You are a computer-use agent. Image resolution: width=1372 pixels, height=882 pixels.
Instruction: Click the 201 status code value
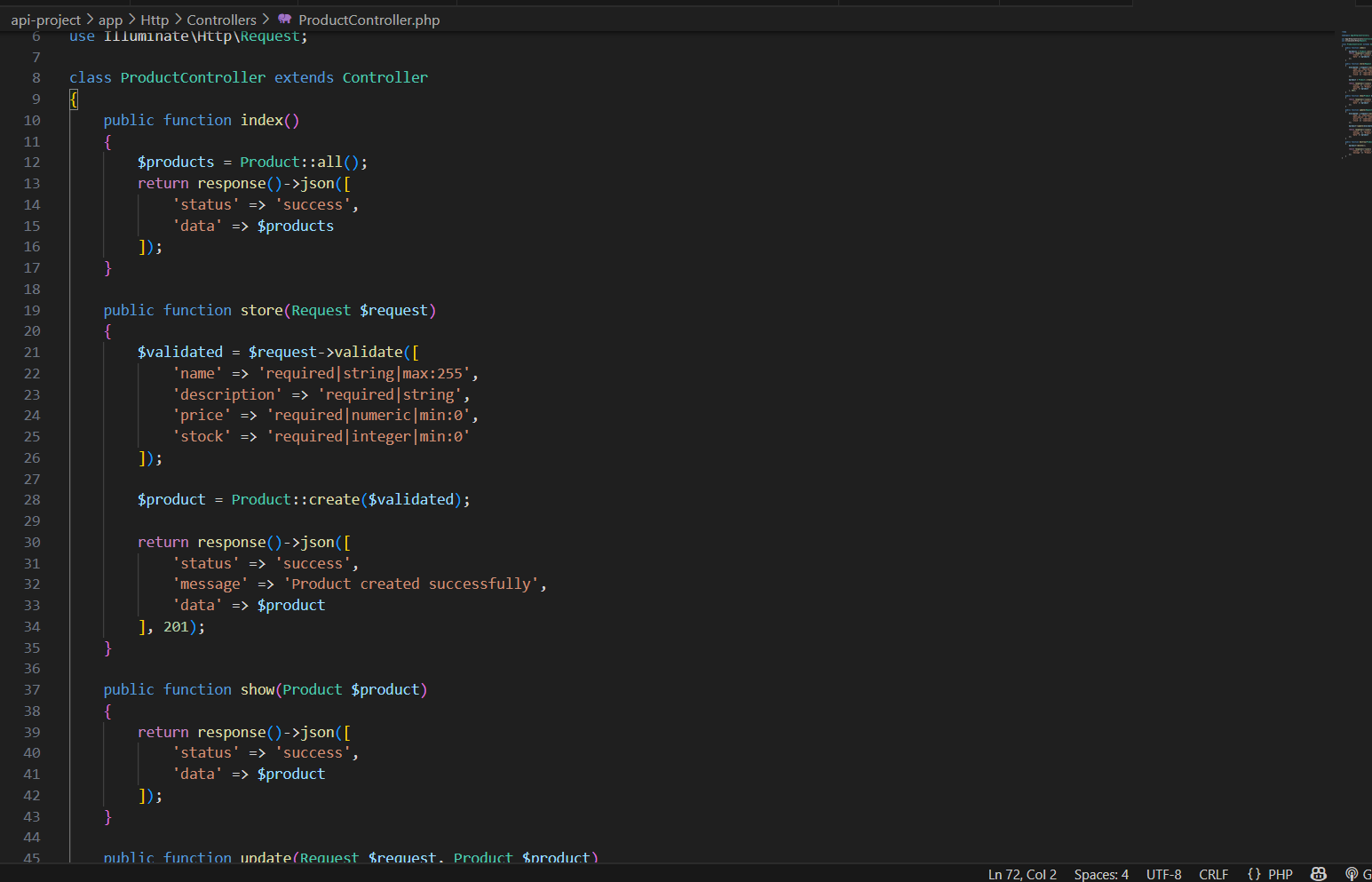[x=176, y=626]
